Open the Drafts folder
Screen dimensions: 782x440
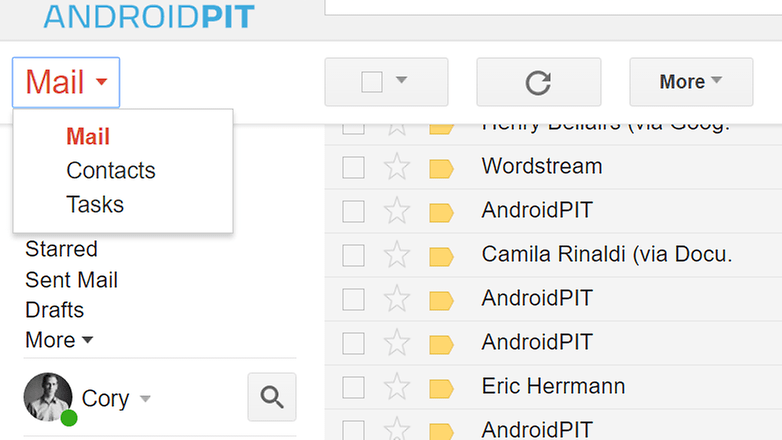point(54,310)
